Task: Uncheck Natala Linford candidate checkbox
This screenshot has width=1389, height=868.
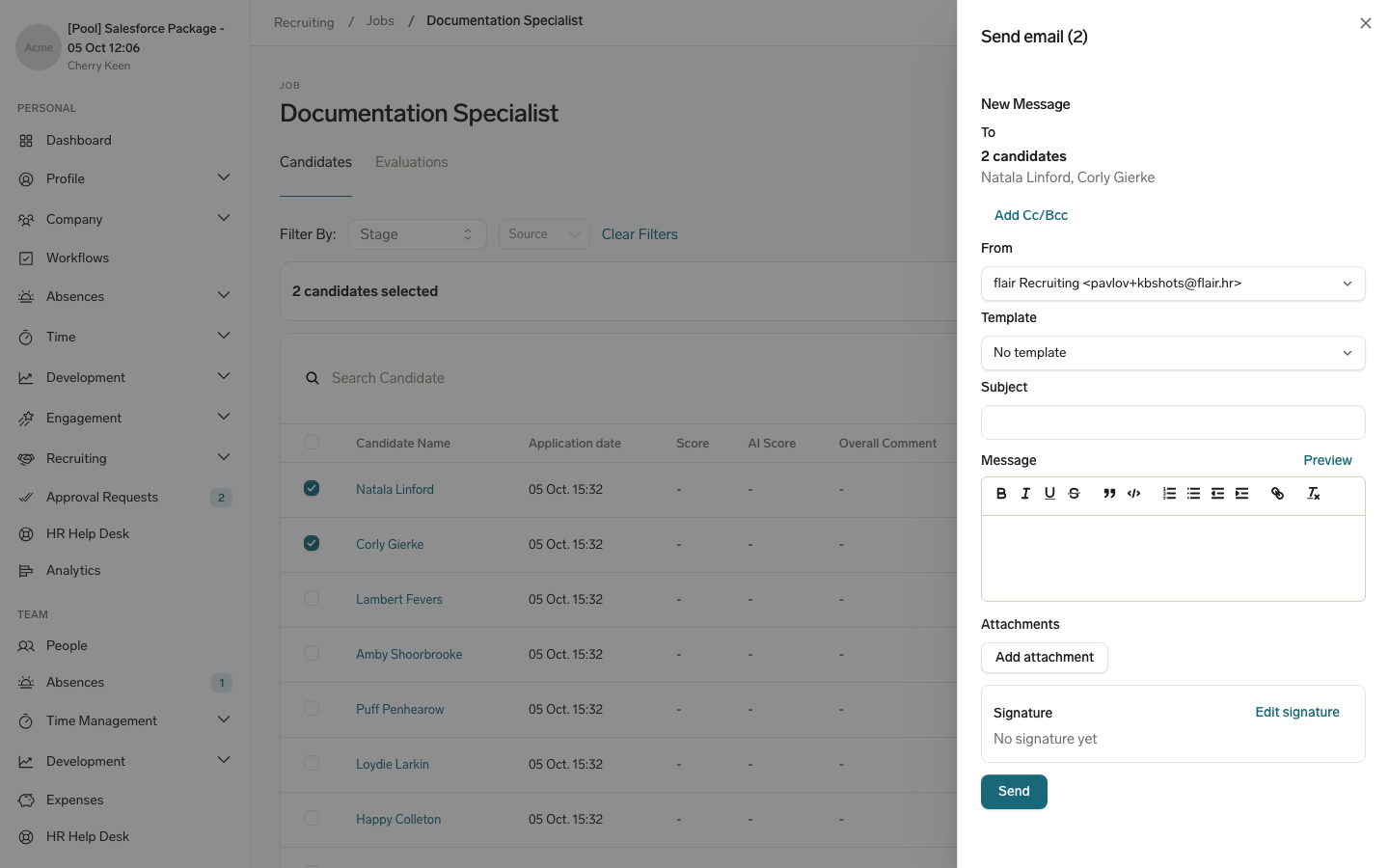Action: click(x=312, y=488)
